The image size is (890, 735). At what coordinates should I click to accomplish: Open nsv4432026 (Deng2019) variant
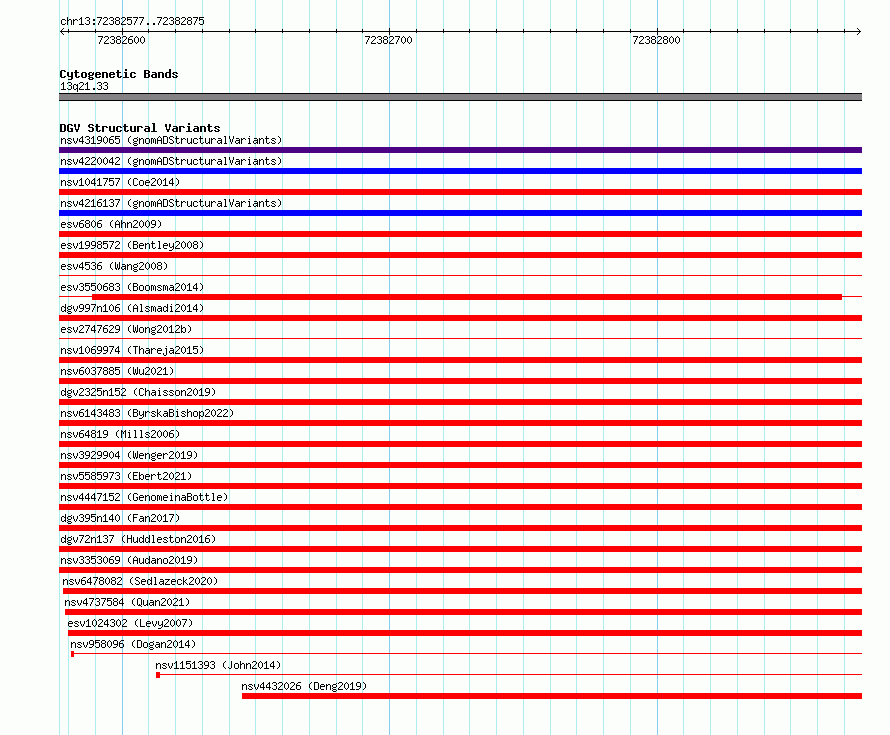coord(304,686)
